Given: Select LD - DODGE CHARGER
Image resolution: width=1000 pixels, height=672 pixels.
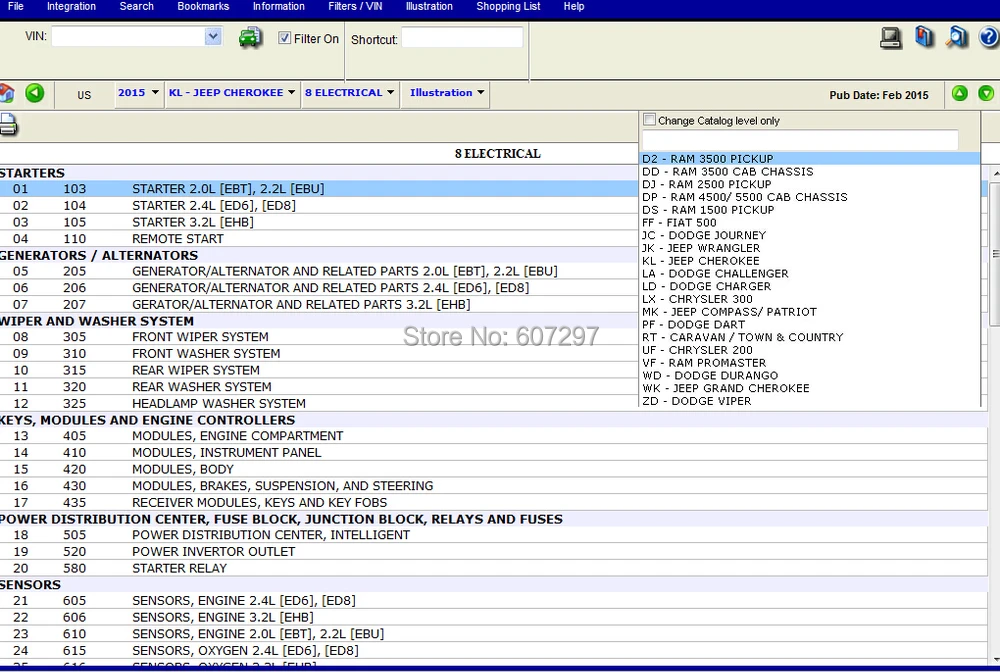Looking at the screenshot, I should pyautogui.click(x=809, y=286).
